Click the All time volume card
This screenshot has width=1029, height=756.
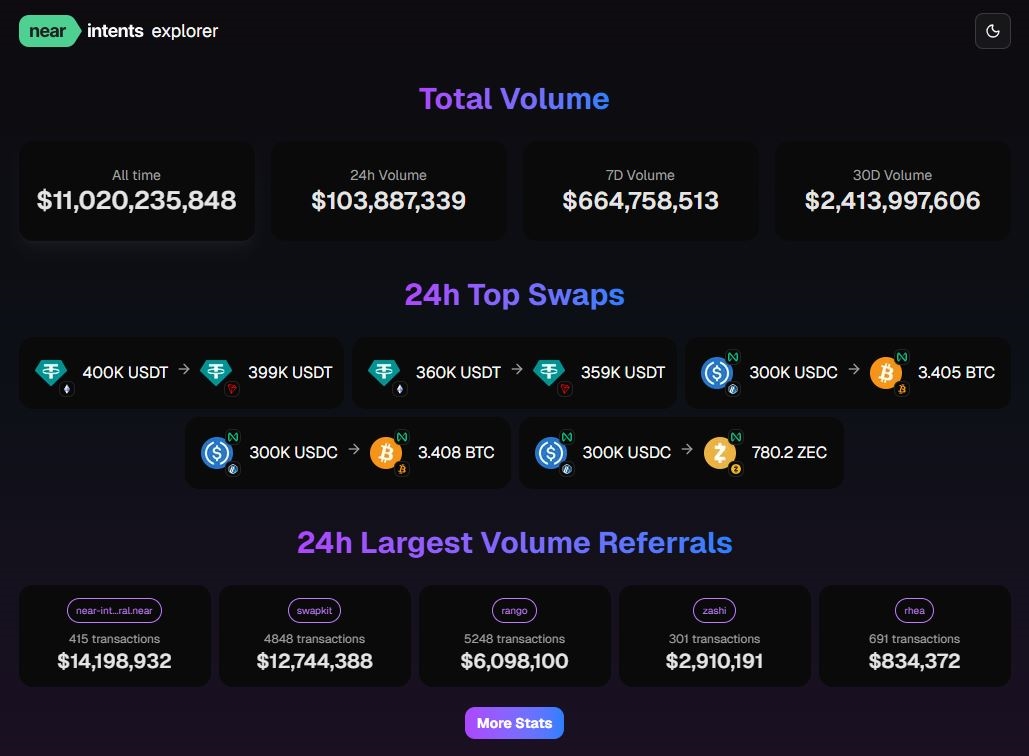click(x=136, y=190)
